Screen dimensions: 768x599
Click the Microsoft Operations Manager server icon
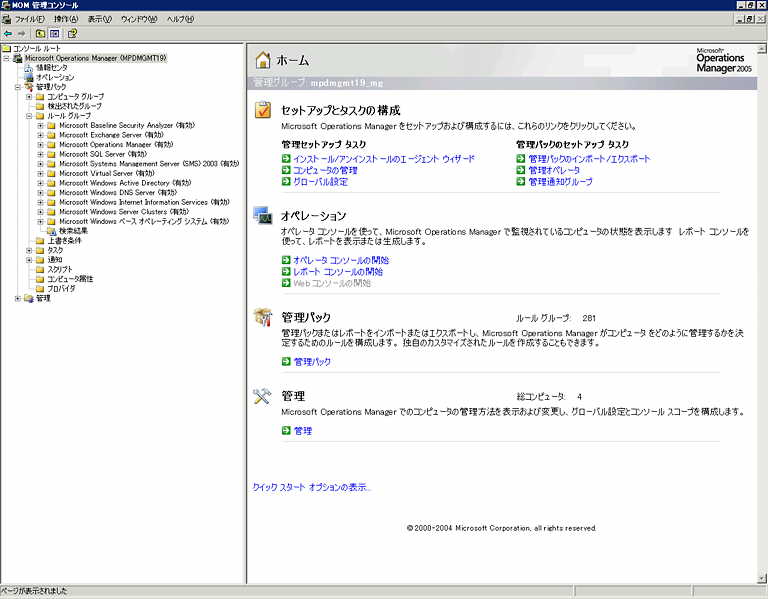18,58
